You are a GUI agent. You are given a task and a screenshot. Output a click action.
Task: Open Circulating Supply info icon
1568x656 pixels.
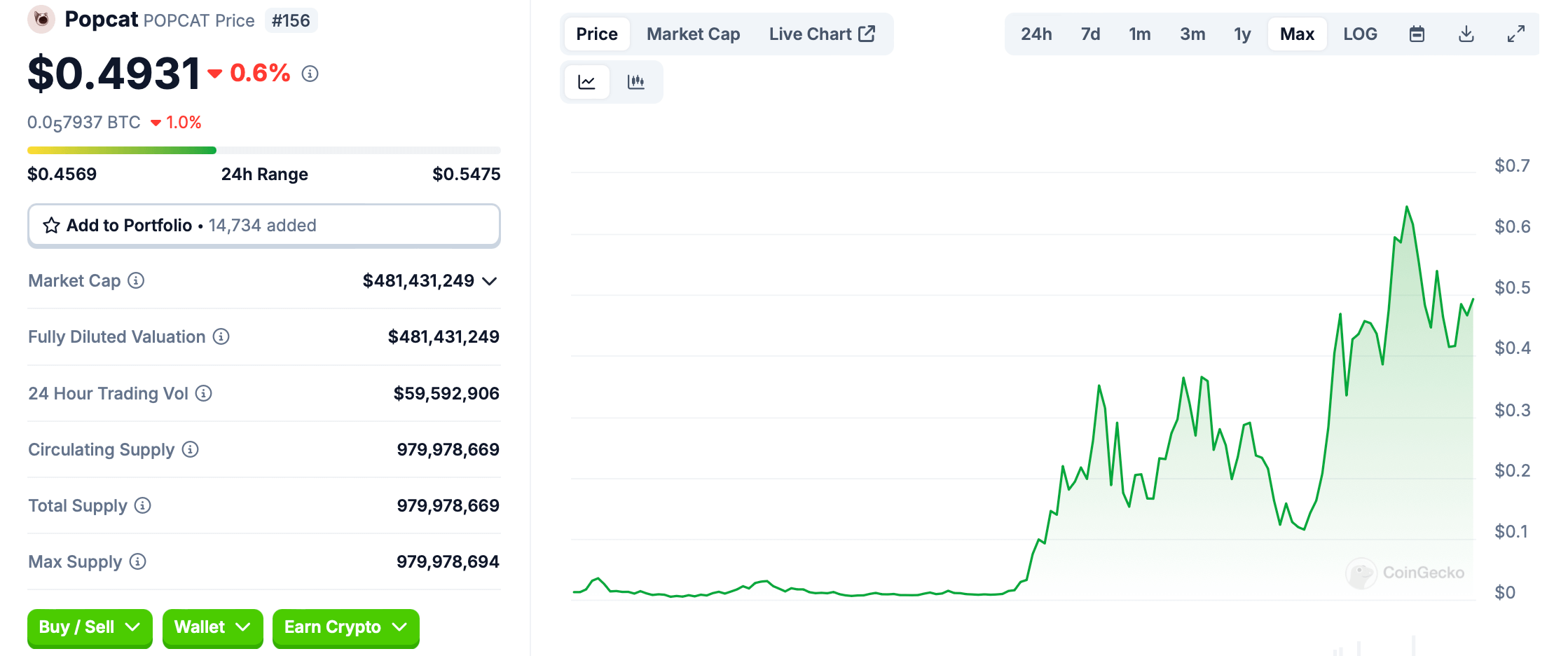tap(191, 449)
